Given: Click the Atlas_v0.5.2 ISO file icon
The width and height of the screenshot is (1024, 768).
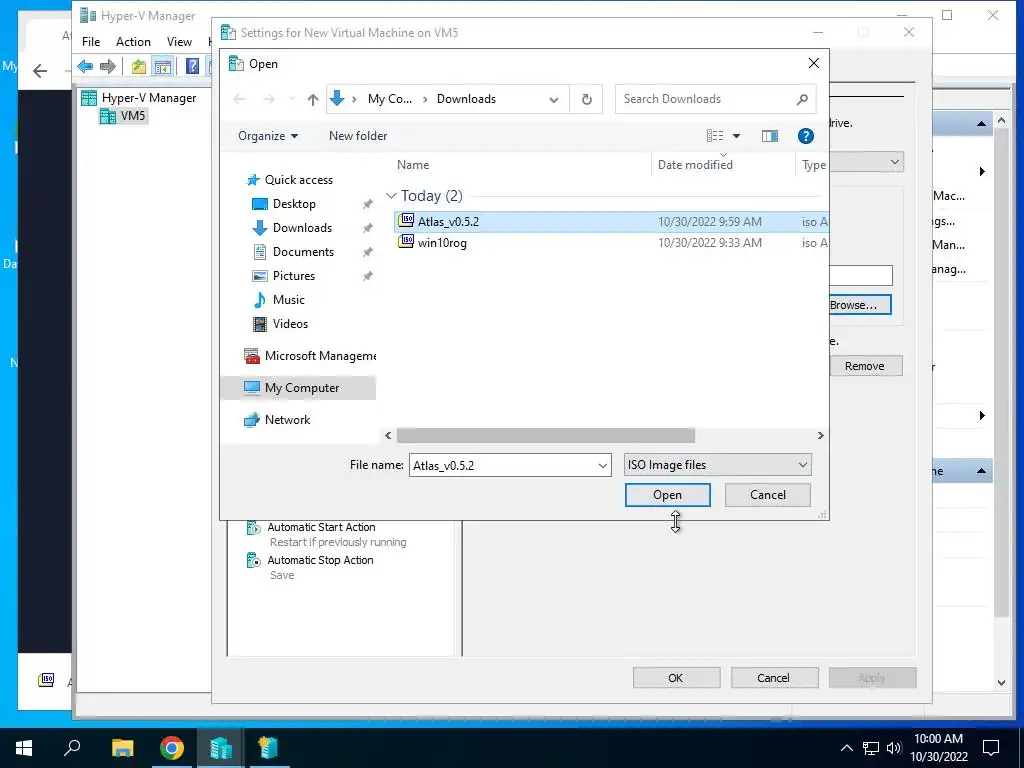Looking at the screenshot, I should tap(406, 221).
